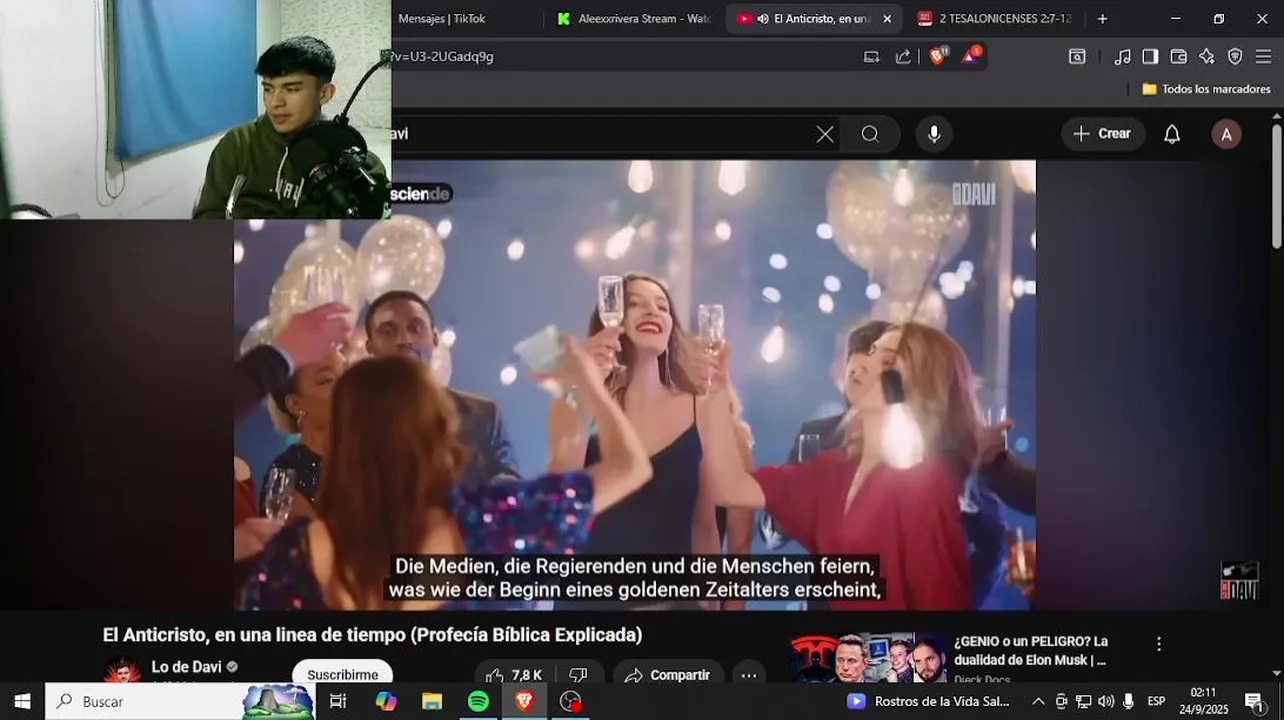
Task: Open the OBS Studio taskbar icon
Action: point(571,701)
